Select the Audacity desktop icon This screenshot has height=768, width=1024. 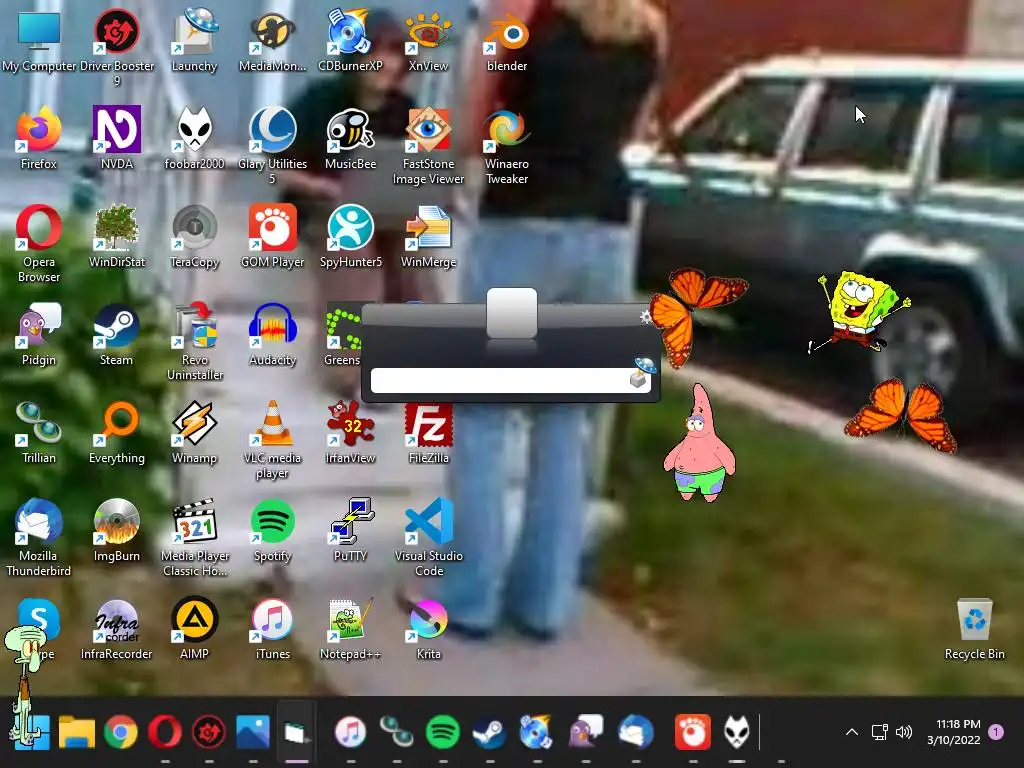[272, 334]
